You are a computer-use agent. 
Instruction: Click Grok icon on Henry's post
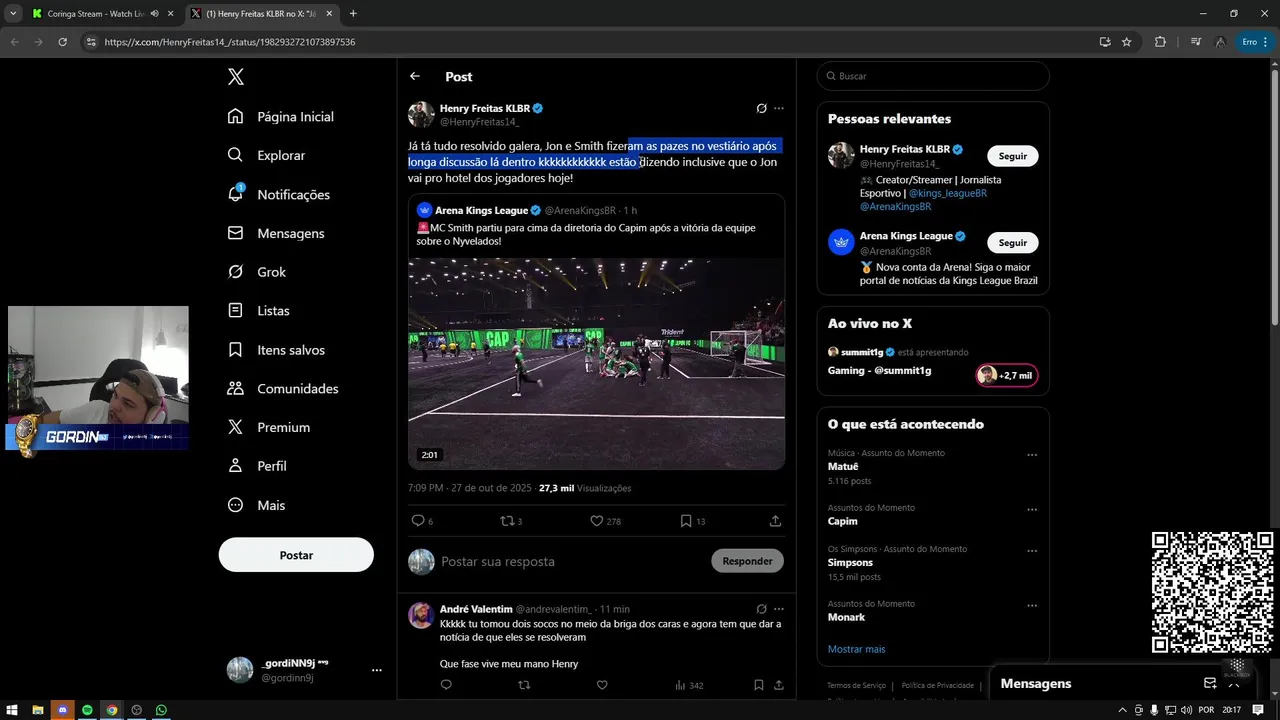[x=761, y=108]
